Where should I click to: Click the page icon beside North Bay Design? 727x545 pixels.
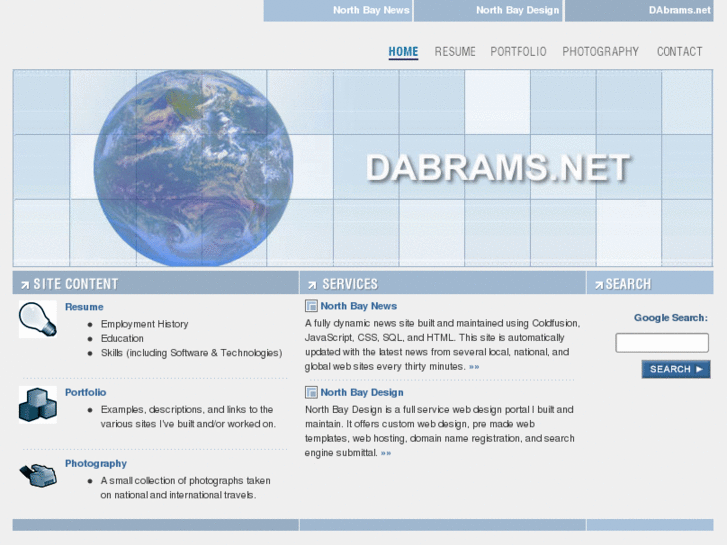[311, 392]
